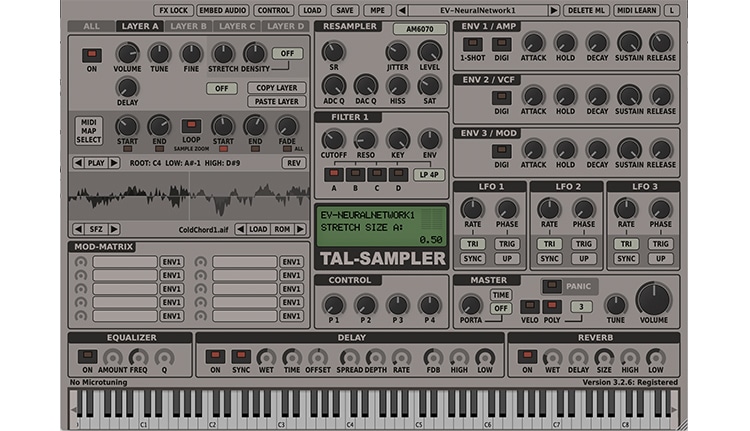The image size is (750, 431).
Task: Click the Control P 1 knob
Action: (333, 305)
